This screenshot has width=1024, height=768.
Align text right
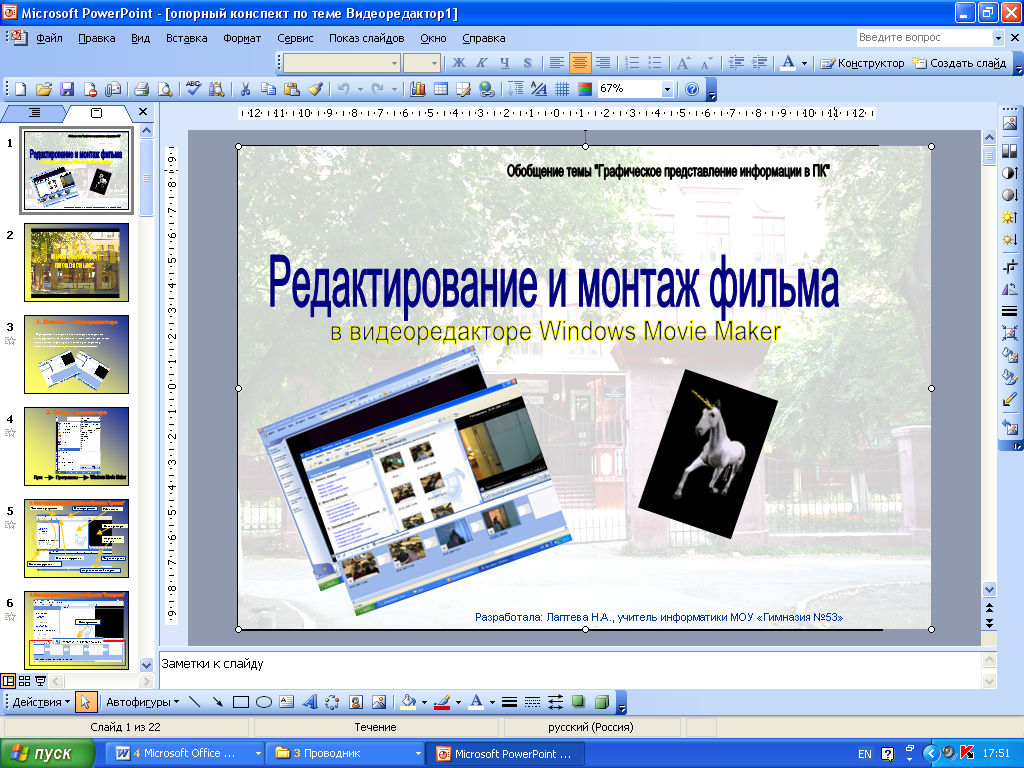(x=602, y=63)
